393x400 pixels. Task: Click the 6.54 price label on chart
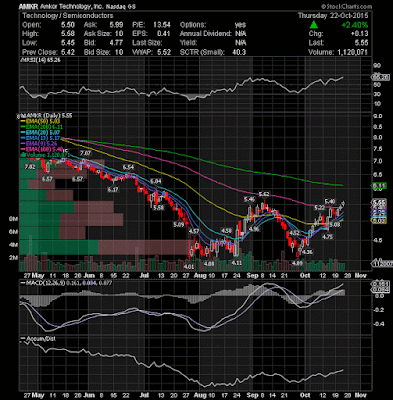point(128,167)
